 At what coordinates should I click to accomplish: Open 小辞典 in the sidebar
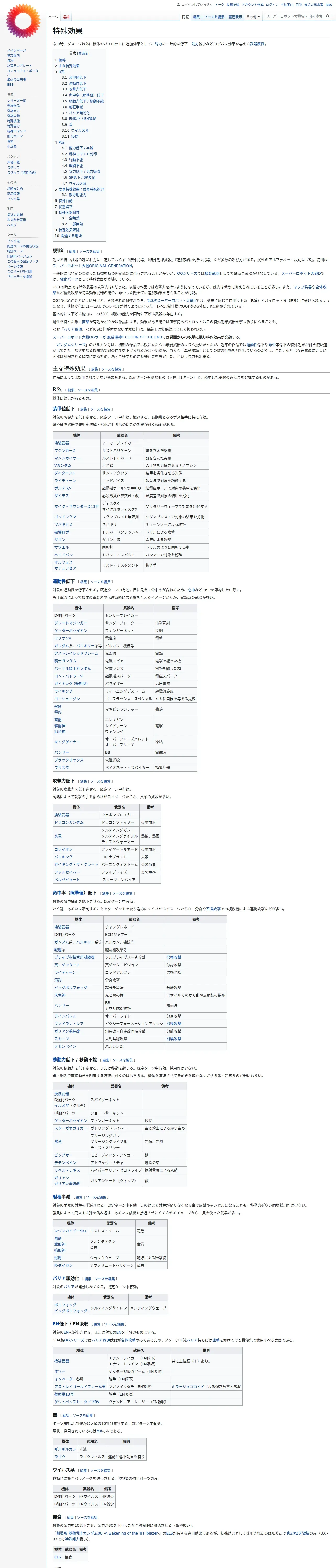(12, 146)
